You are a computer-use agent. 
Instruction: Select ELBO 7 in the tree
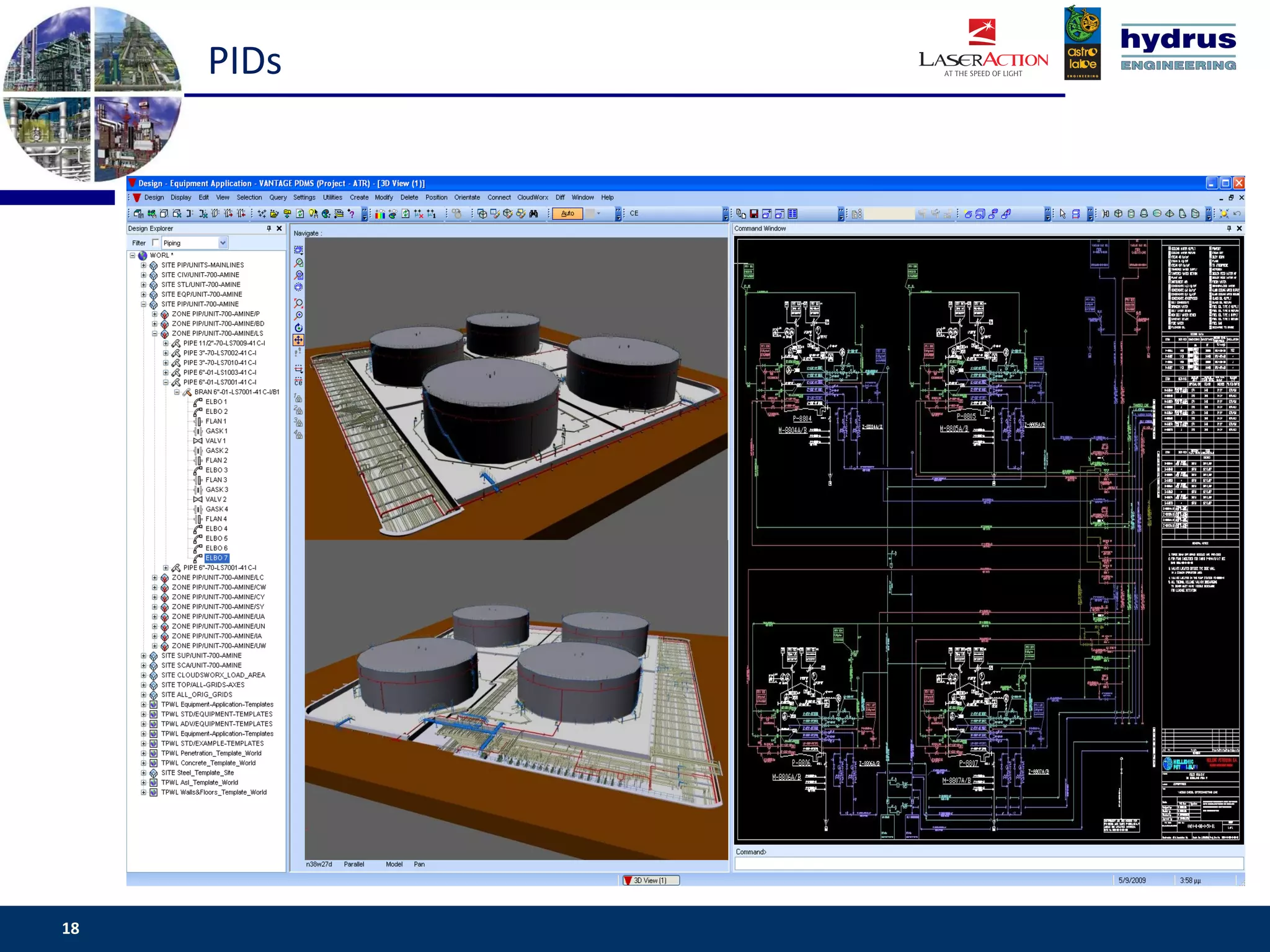[x=216, y=558]
